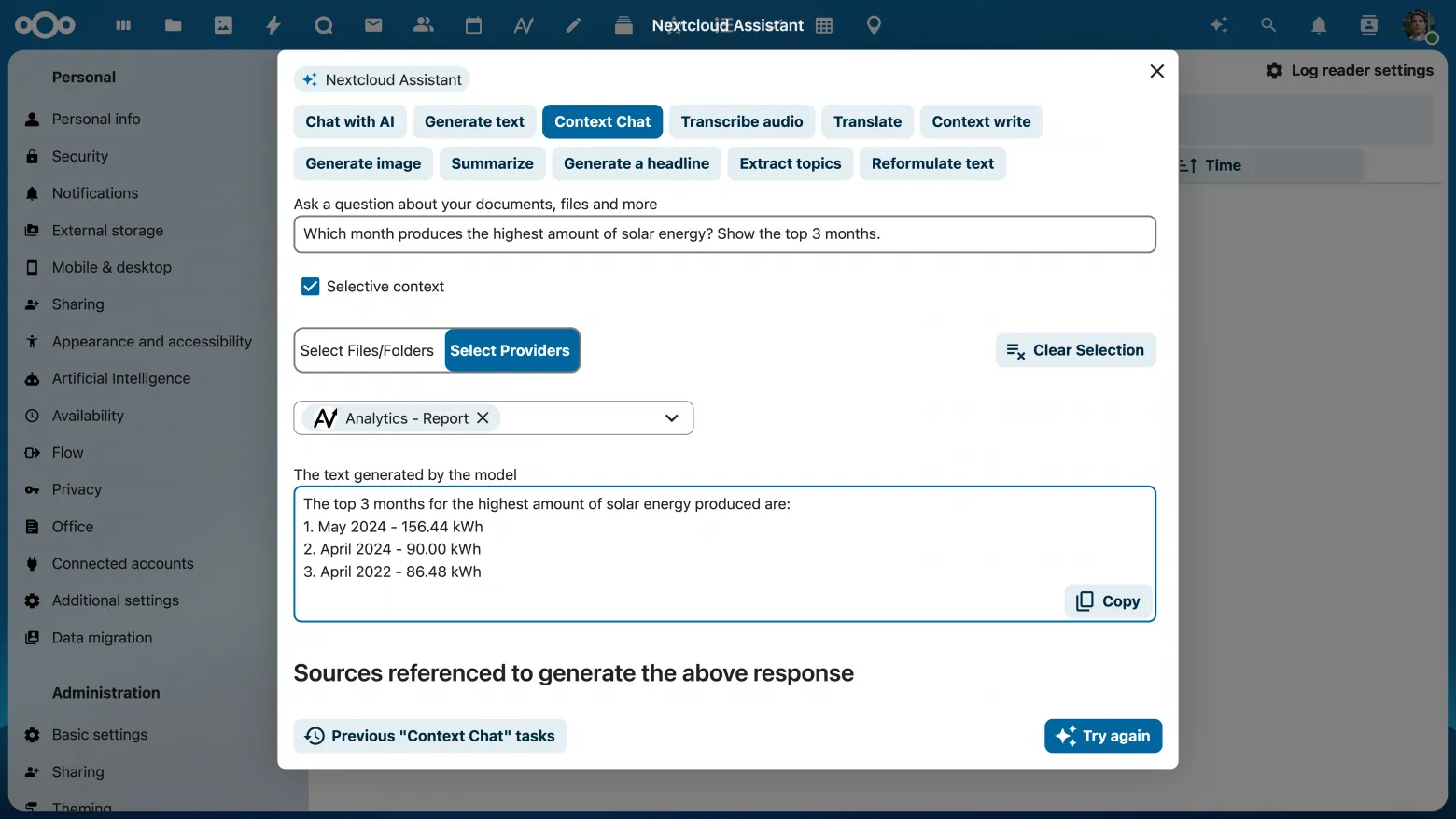Screen dimensions: 1456x819
Task: Select the Generate image tab
Action: [x=363, y=163]
